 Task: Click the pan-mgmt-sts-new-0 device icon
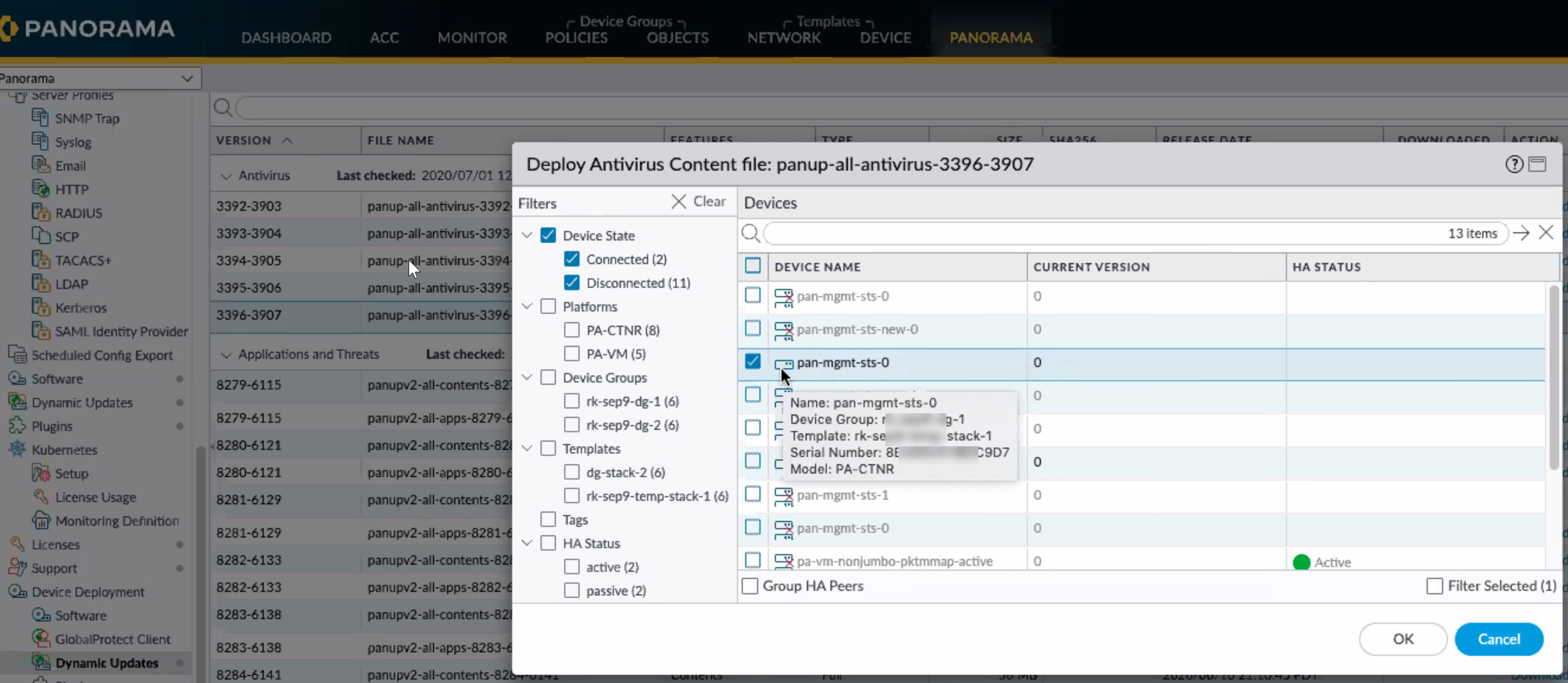pos(783,330)
